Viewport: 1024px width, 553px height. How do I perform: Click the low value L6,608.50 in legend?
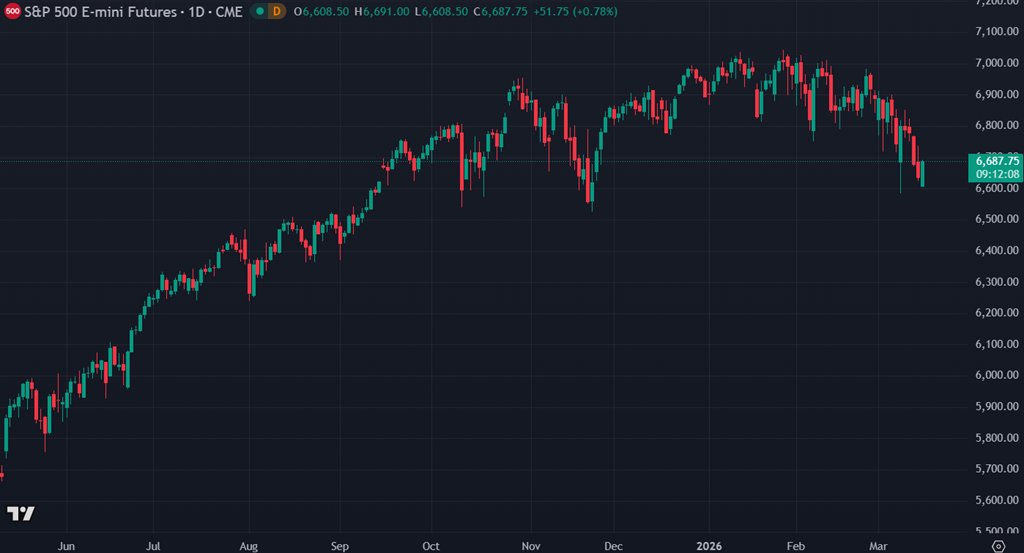(x=444, y=11)
